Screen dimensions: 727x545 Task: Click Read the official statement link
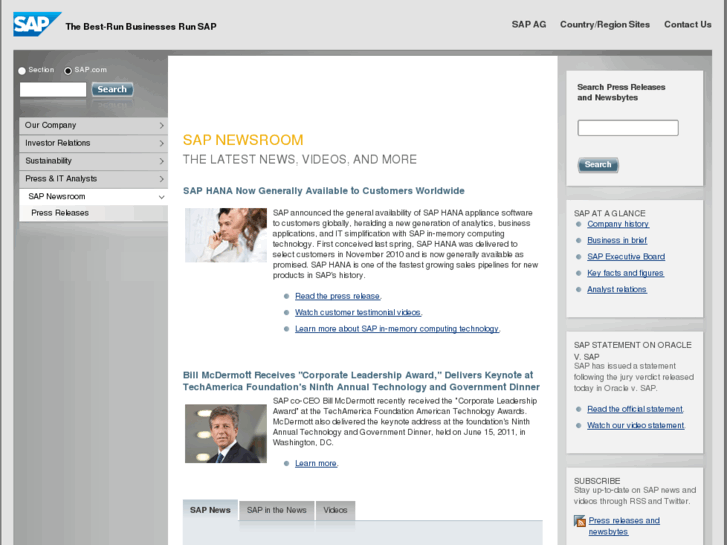(635, 409)
